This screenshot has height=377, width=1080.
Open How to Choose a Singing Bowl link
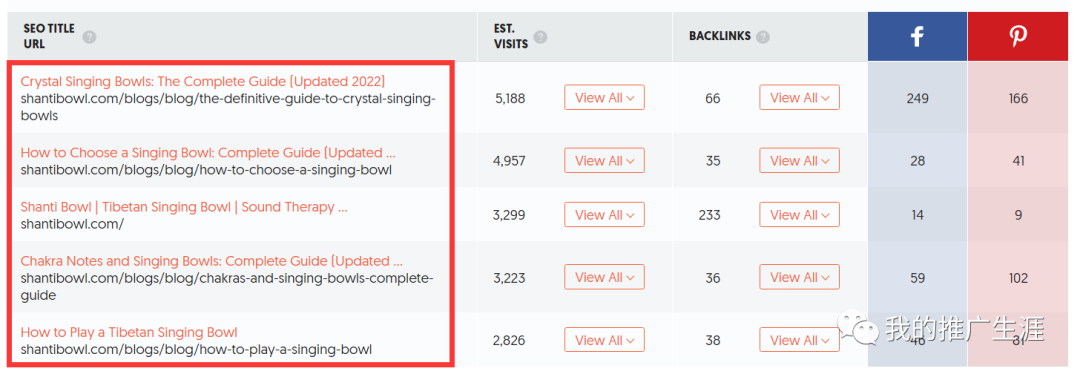[208, 152]
